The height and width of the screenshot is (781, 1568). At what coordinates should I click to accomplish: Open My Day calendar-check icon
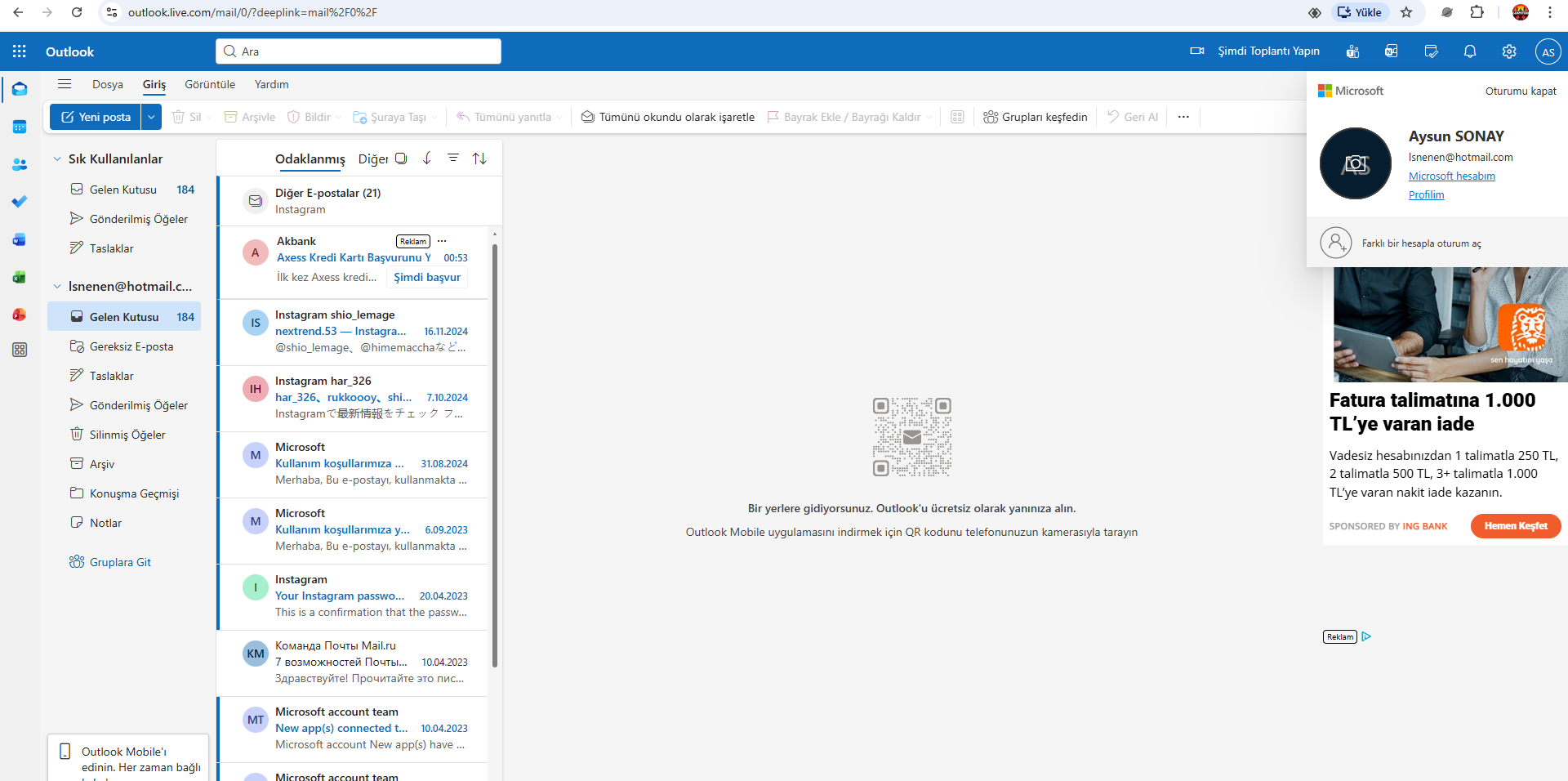[1431, 51]
